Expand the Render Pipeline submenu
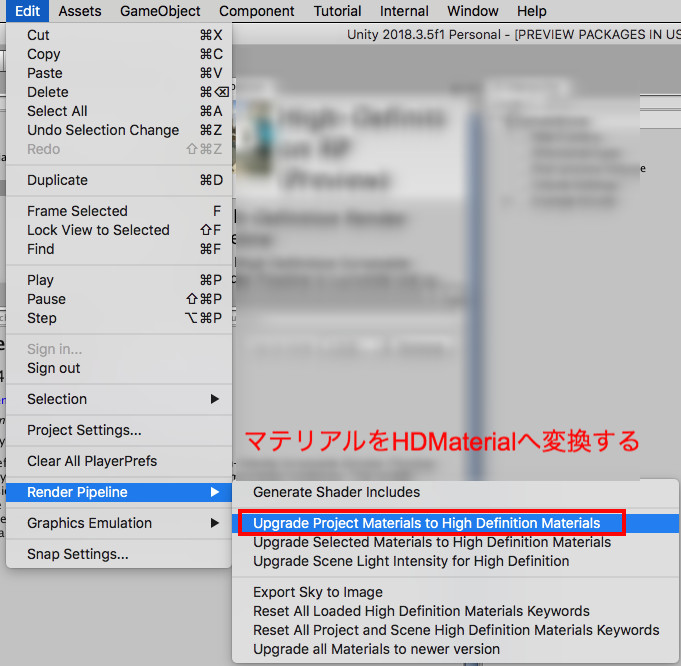681x666 pixels. tap(119, 492)
